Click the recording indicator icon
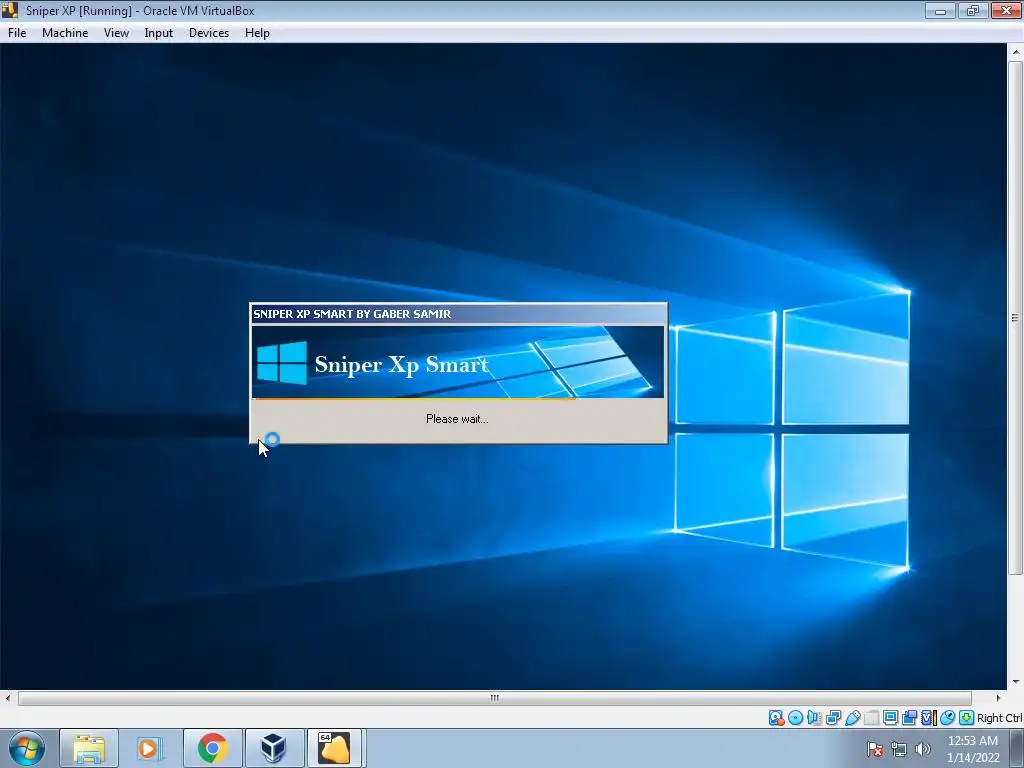The width and height of the screenshot is (1024, 768). point(909,718)
